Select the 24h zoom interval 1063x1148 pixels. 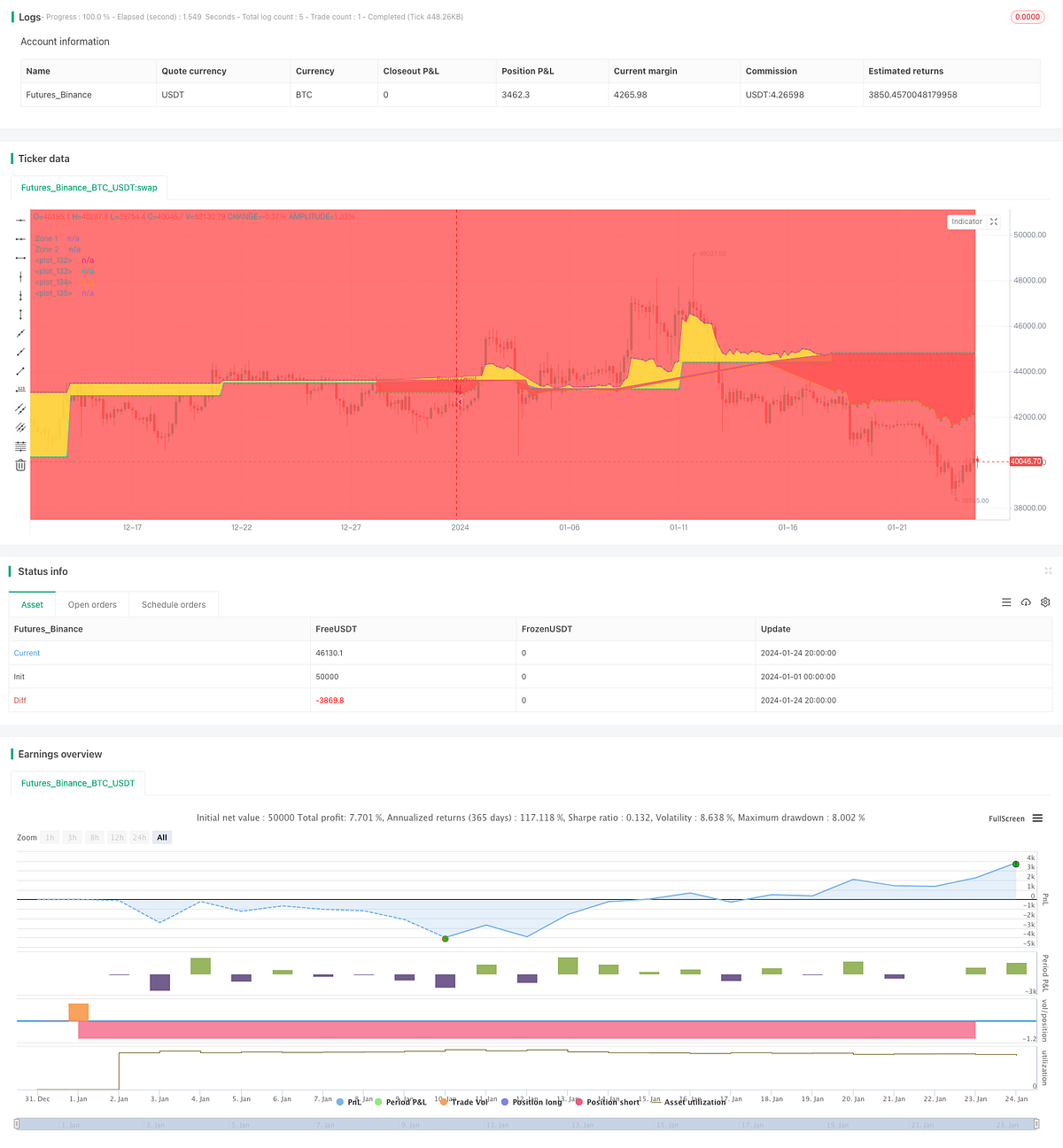[139, 837]
